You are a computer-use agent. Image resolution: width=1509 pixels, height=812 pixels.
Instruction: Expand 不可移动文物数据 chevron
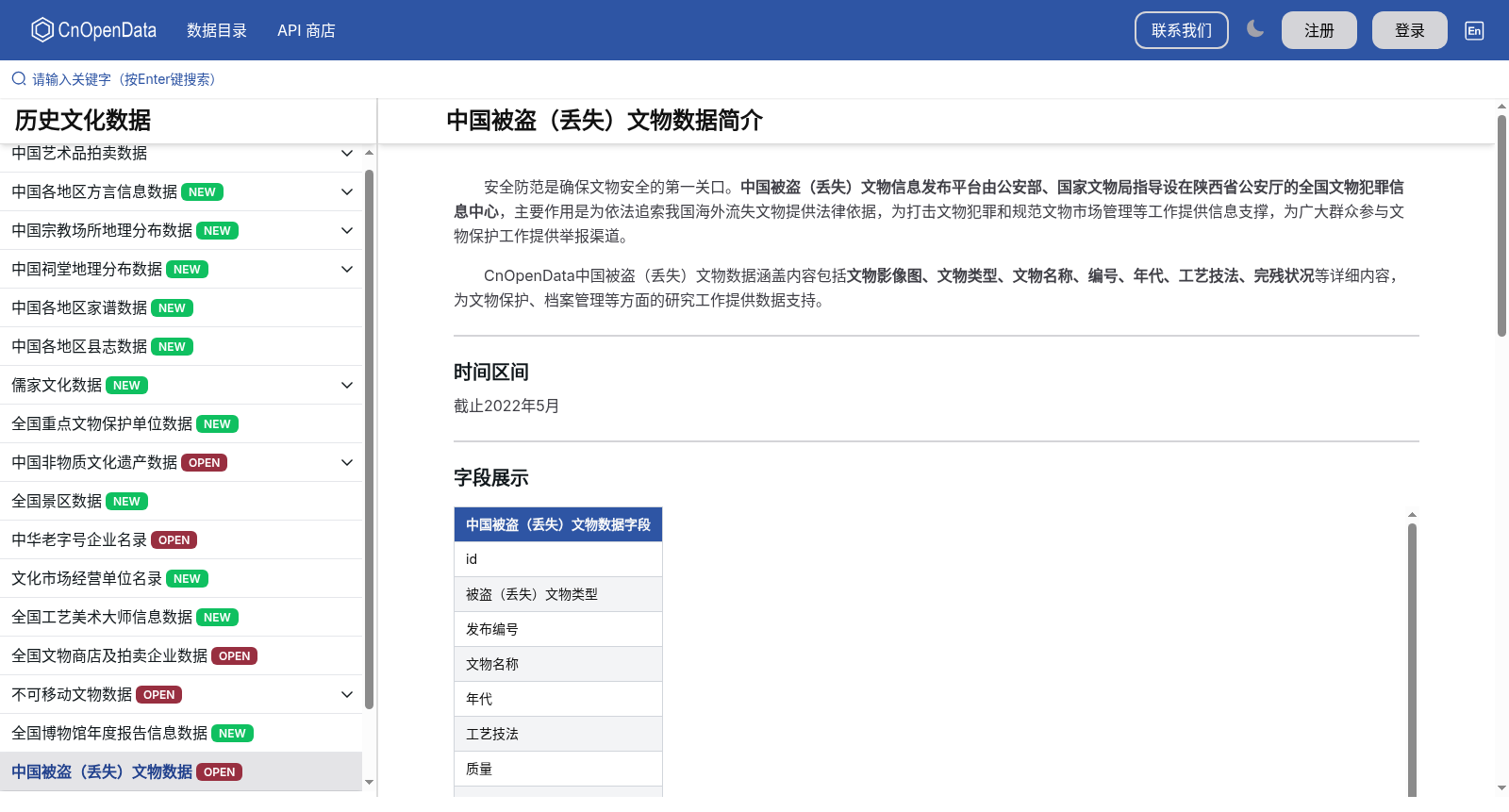pyautogui.click(x=347, y=694)
